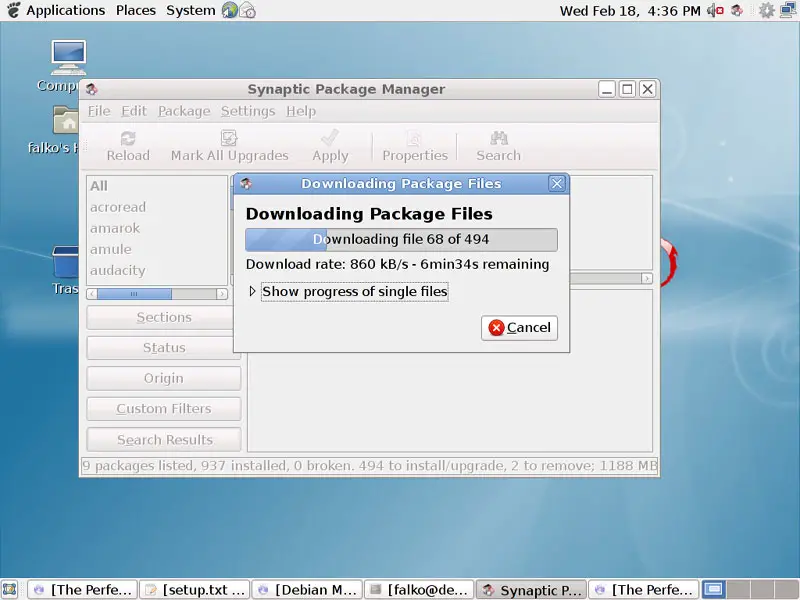Launch the web browser panel icon
The height and width of the screenshot is (600, 800).
coord(230,10)
